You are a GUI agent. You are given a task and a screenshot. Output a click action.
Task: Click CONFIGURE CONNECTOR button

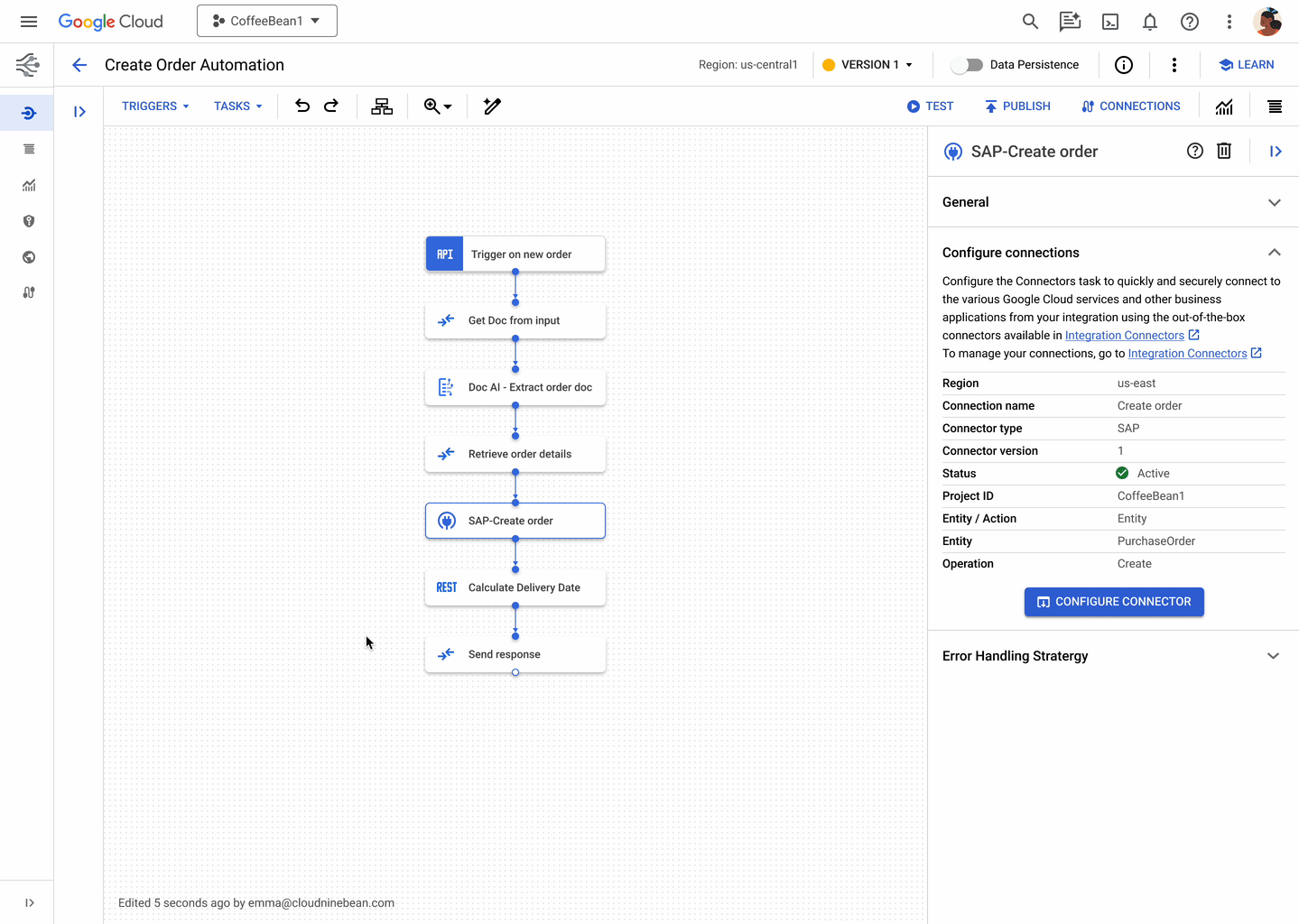click(x=1114, y=601)
